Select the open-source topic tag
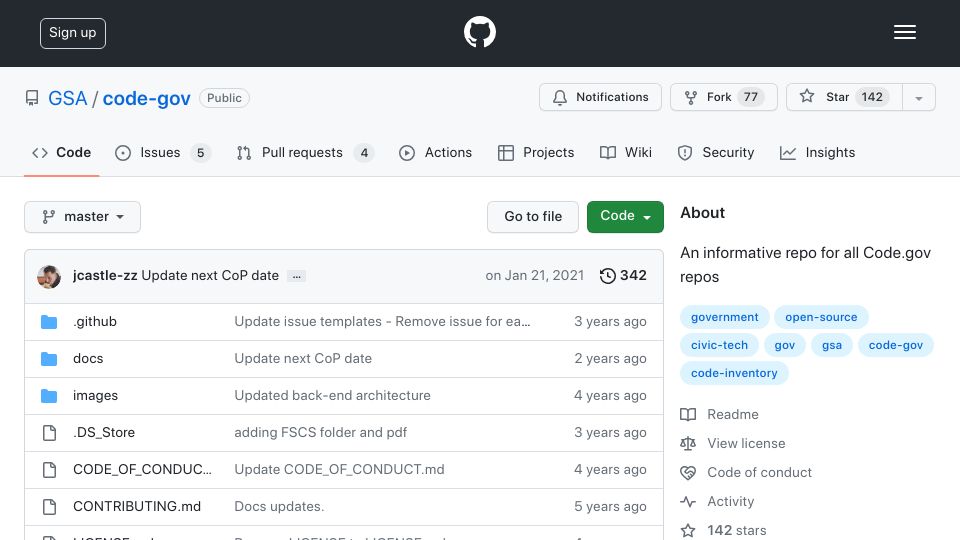This screenshot has height=540, width=960. click(821, 317)
